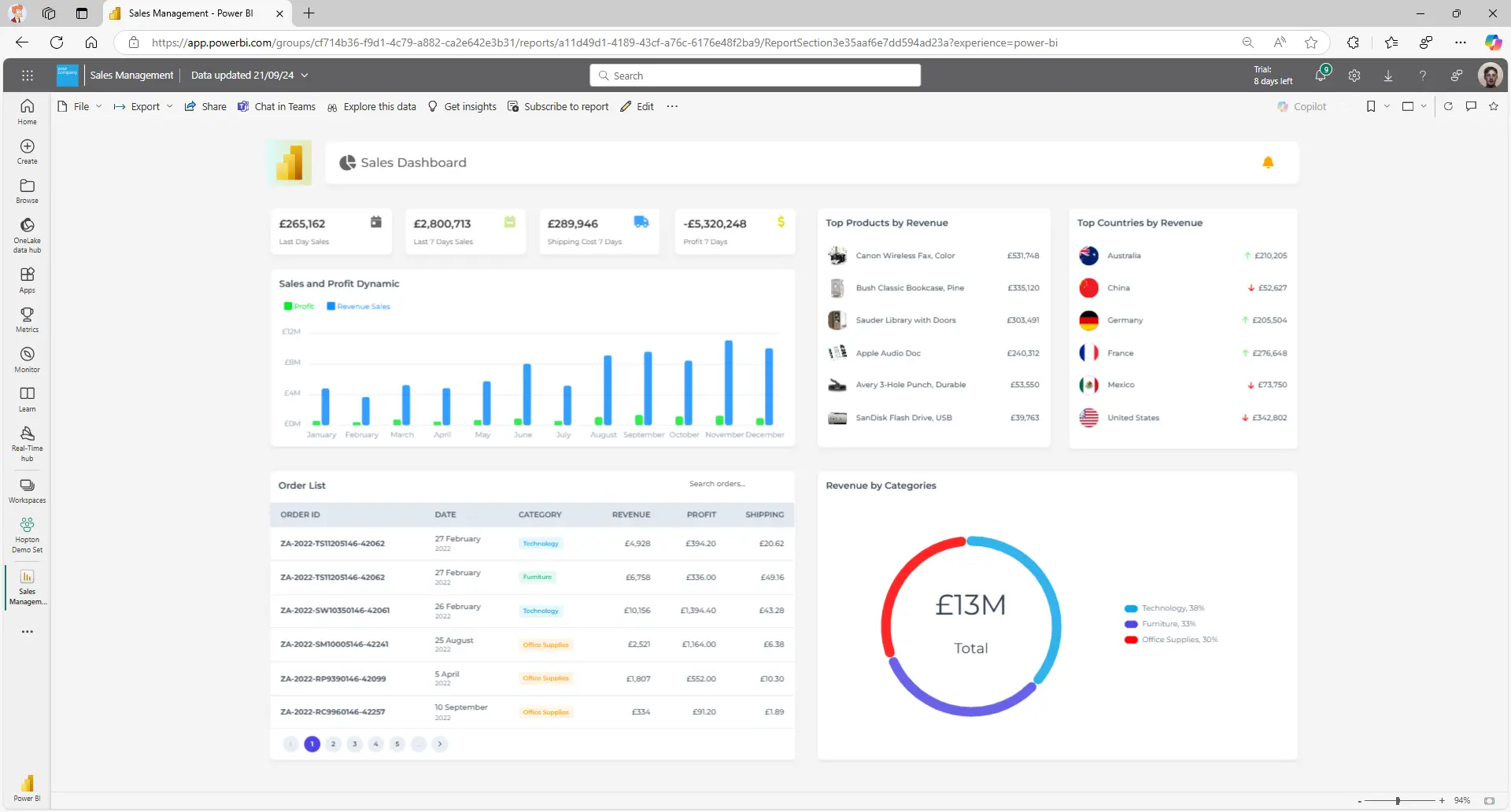Open the Create option in the sidebar
Viewport: 1511px width, 812px height.
(x=27, y=152)
